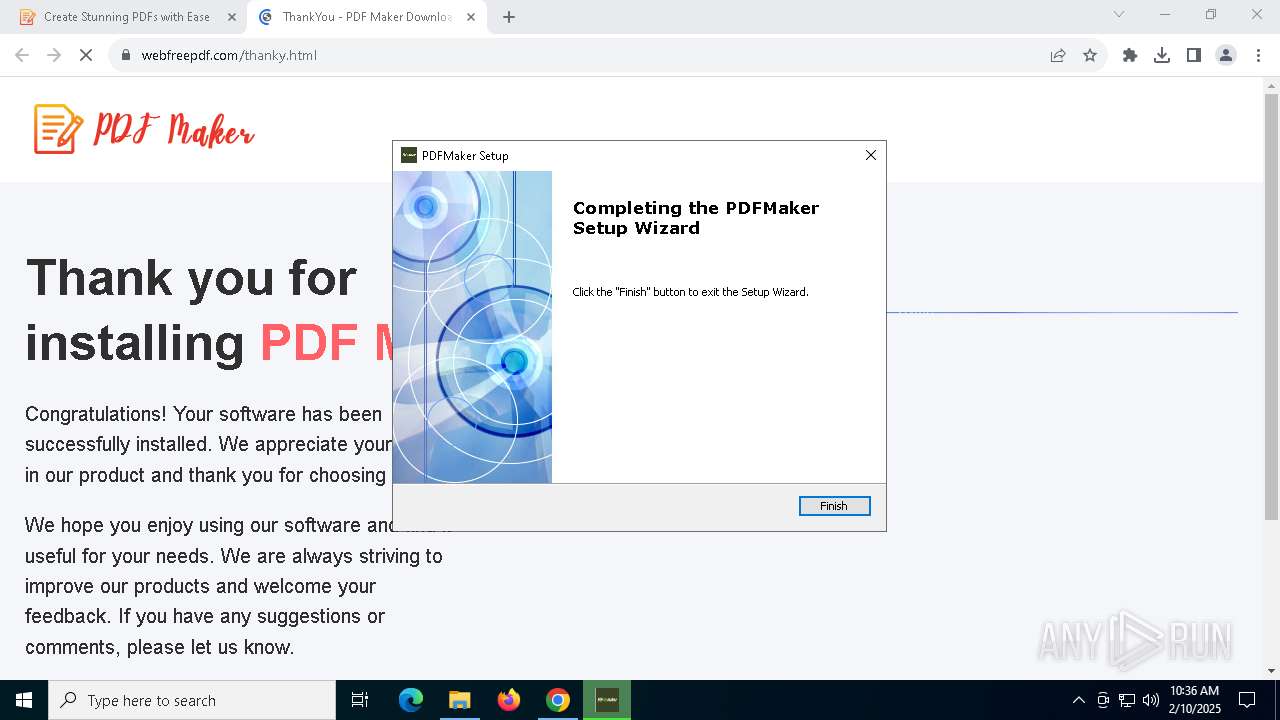The height and width of the screenshot is (720, 1280).
Task: Click the wizard side banner image
Action: point(472,327)
